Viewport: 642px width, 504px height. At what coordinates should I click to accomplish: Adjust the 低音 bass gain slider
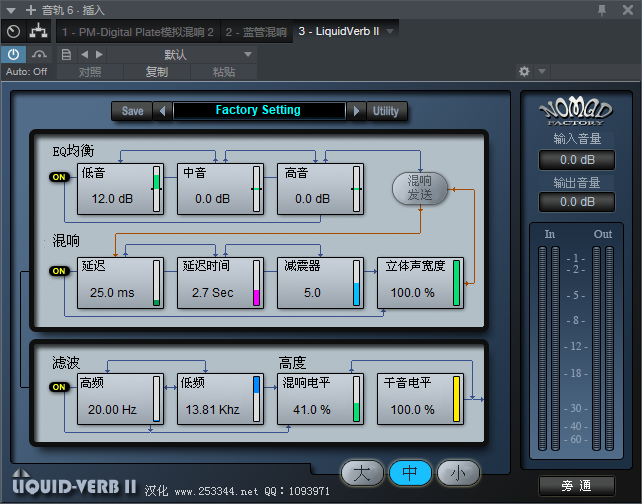tap(156, 189)
